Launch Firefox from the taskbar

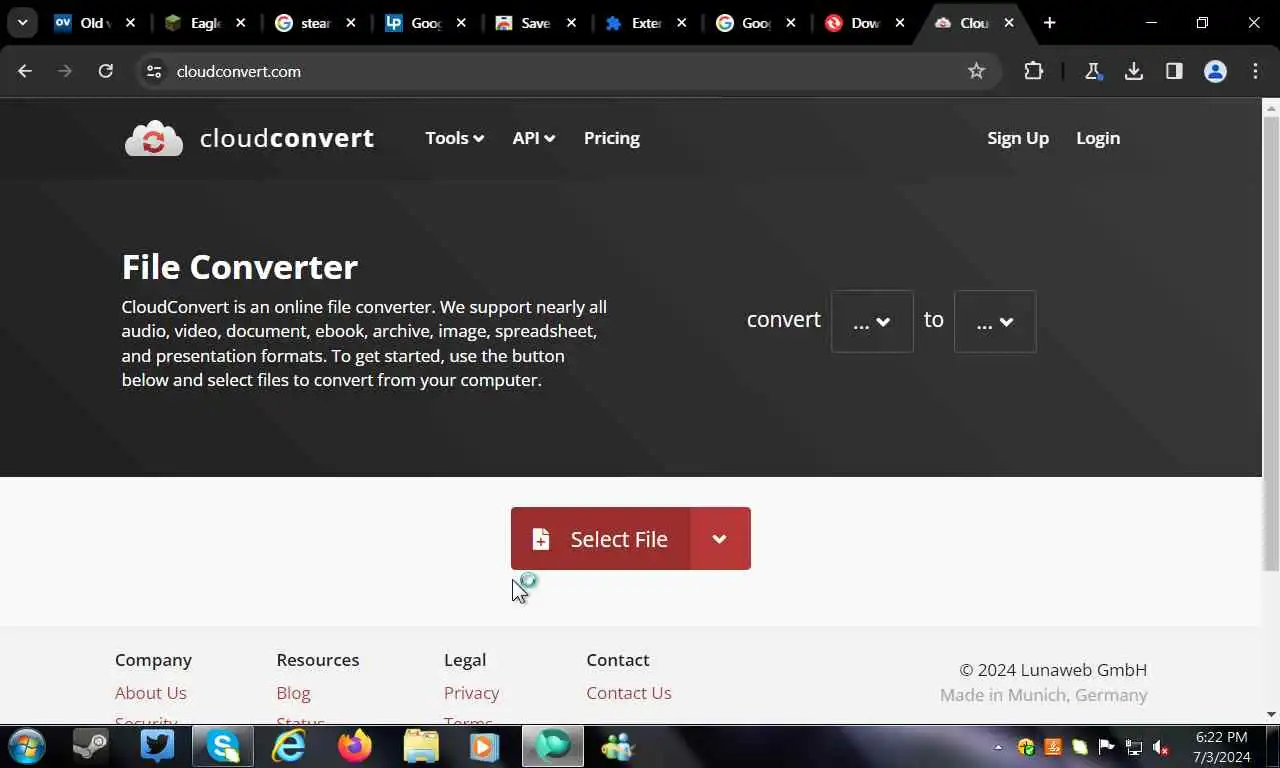355,747
